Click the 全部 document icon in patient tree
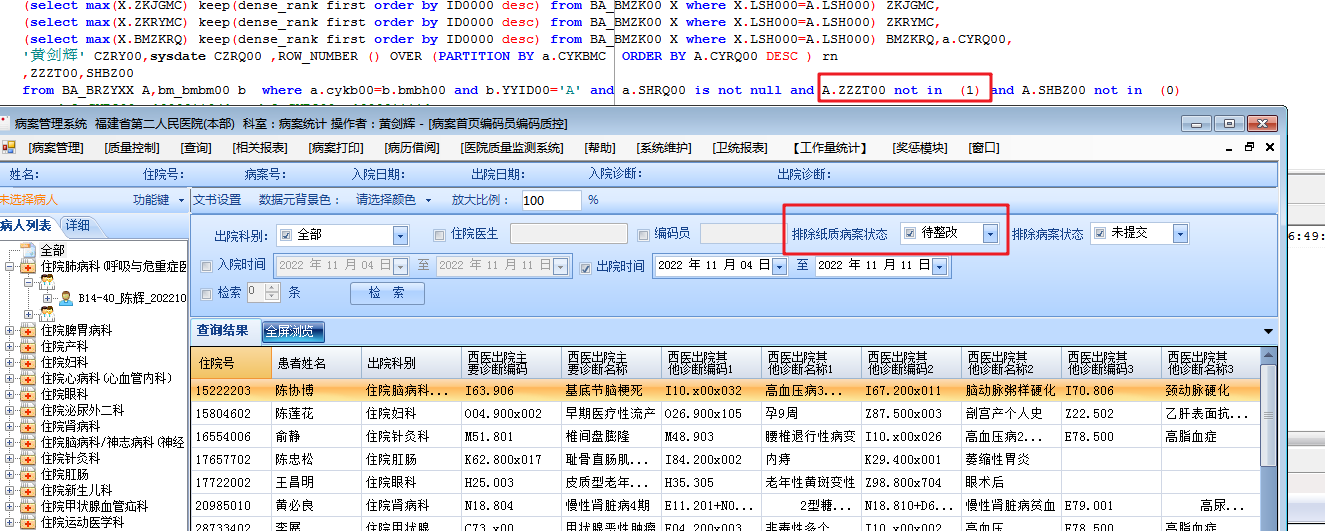The height and width of the screenshot is (531, 1325). click(x=29, y=250)
